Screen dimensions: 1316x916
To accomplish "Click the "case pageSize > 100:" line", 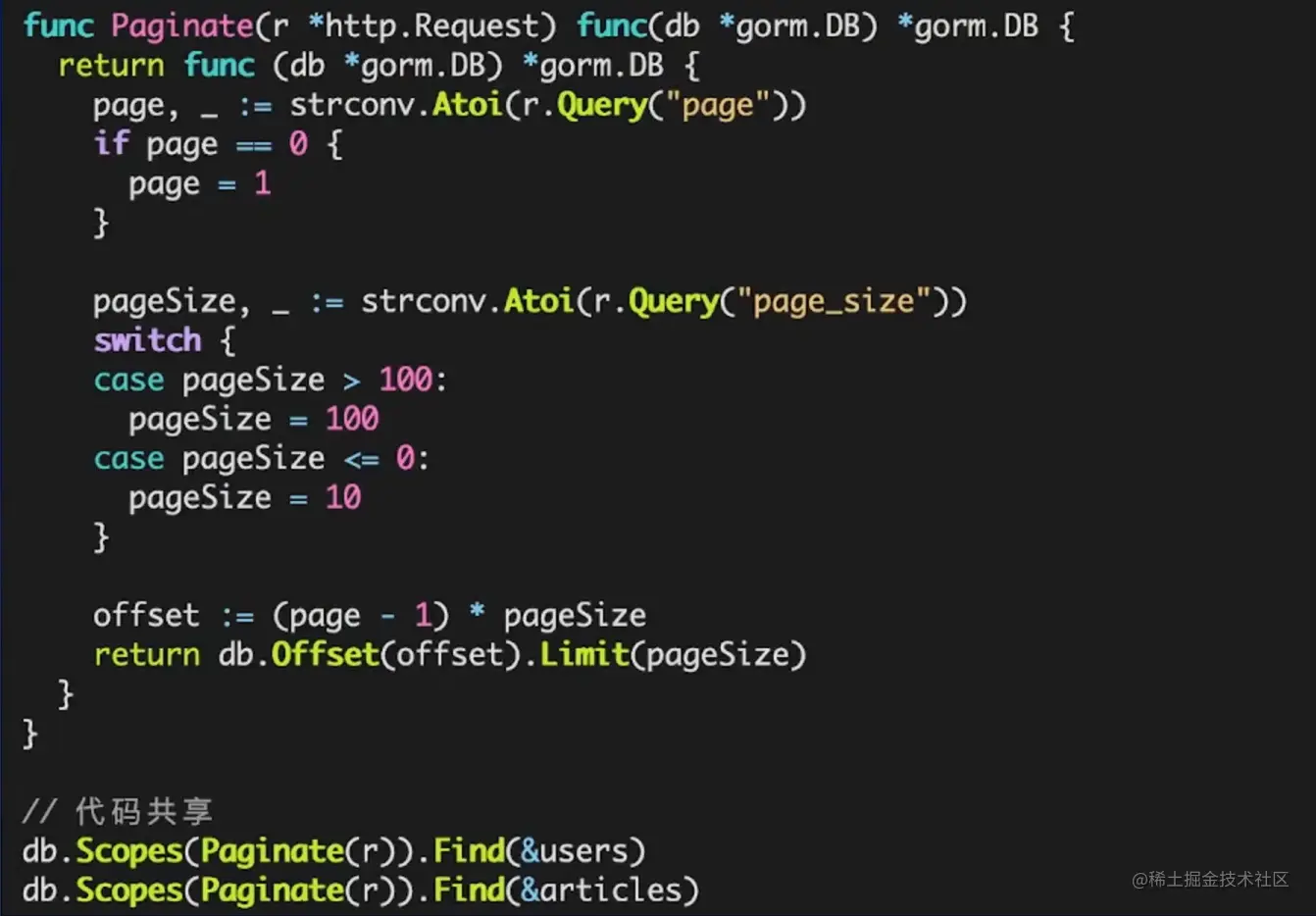I will 271,381.
